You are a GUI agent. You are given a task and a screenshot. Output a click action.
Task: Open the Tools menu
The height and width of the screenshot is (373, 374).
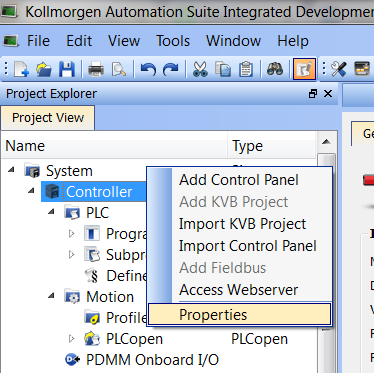pos(173,41)
